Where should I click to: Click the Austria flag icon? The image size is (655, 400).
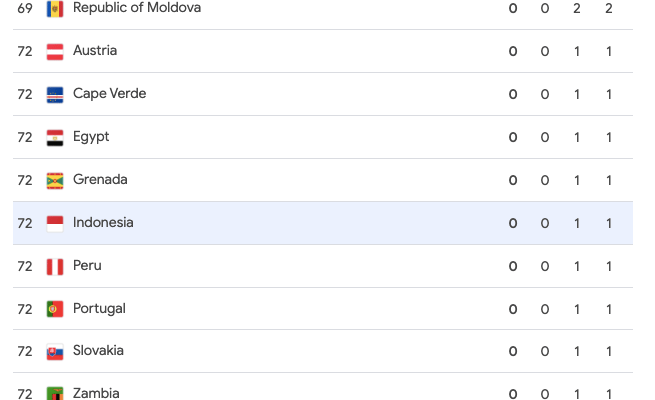[x=55, y=51]
